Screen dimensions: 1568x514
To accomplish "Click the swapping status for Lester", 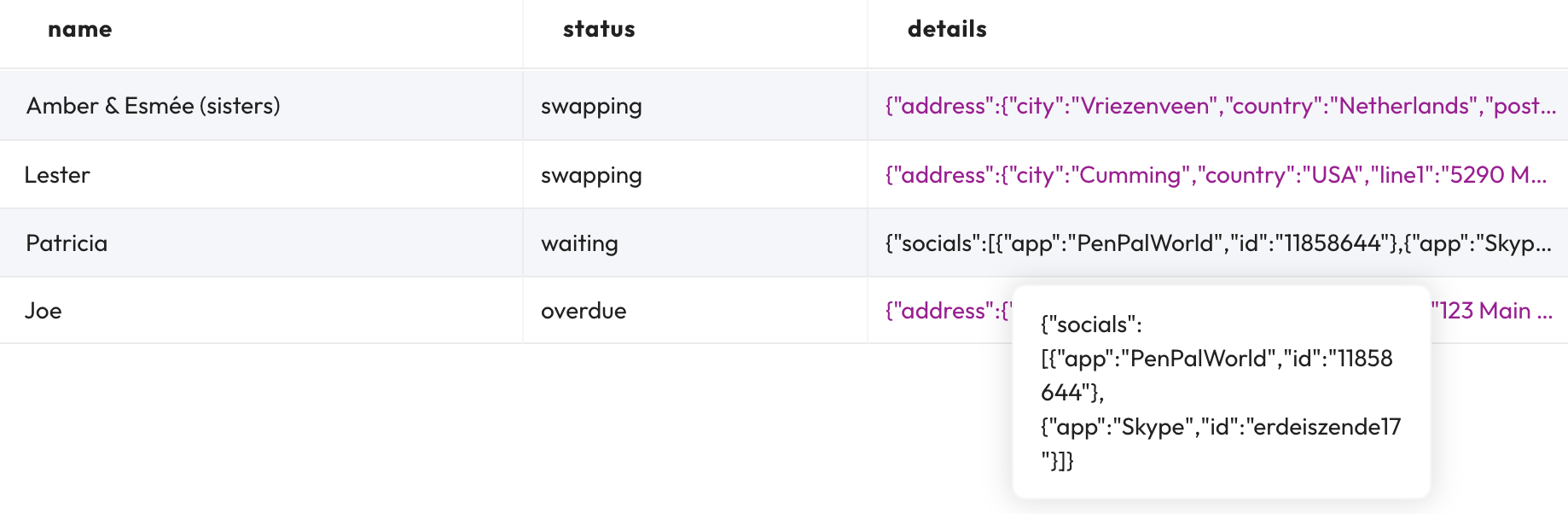I will pyautogui.click(x=591, y=175).
